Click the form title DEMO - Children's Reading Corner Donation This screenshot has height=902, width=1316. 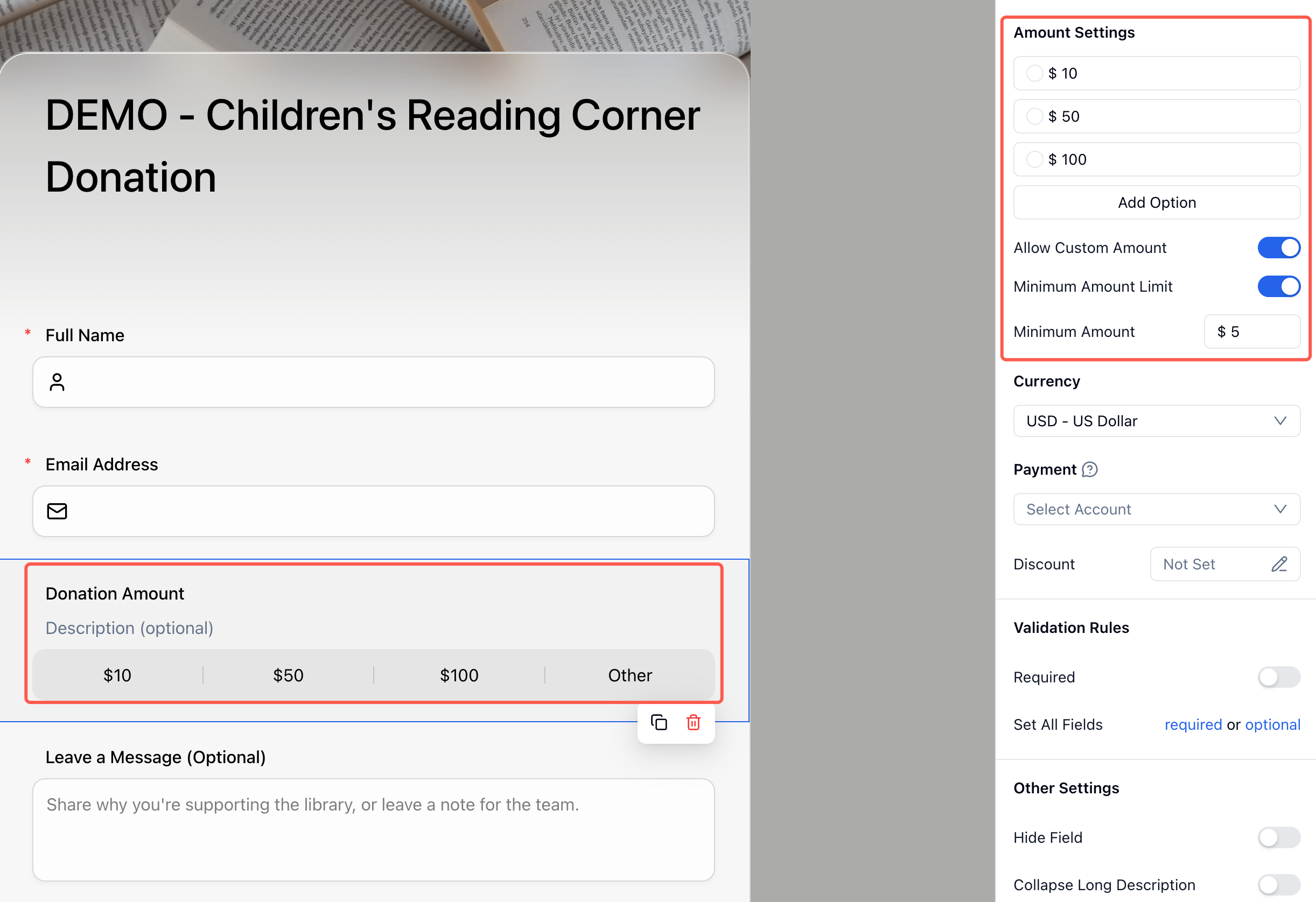[x=373, y=146]
